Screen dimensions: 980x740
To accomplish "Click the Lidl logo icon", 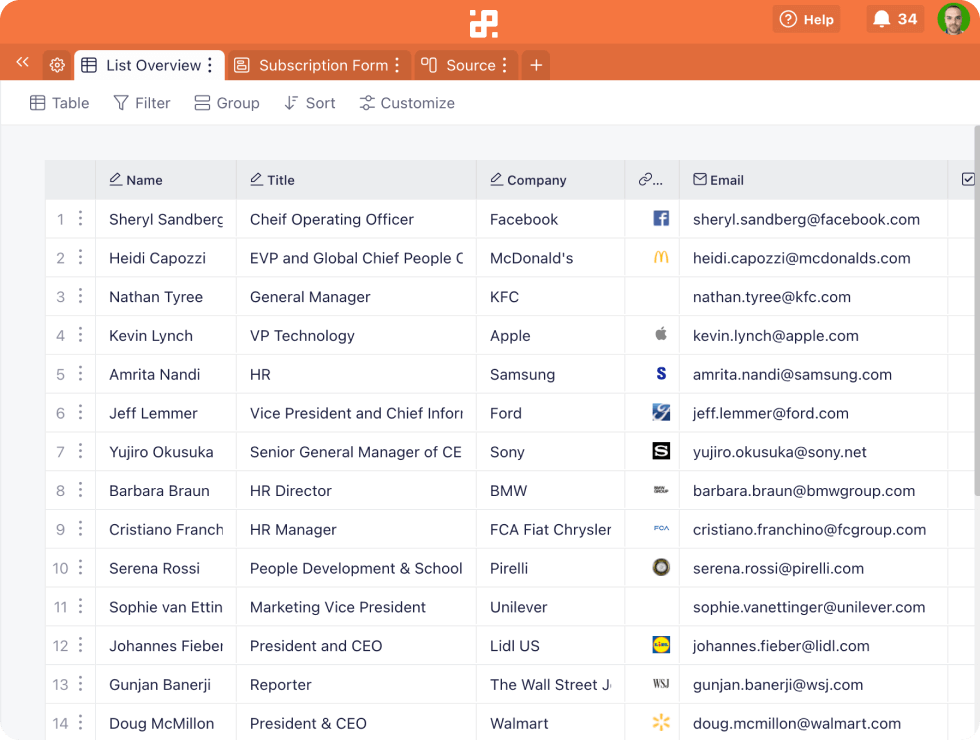I will point(661,644).
